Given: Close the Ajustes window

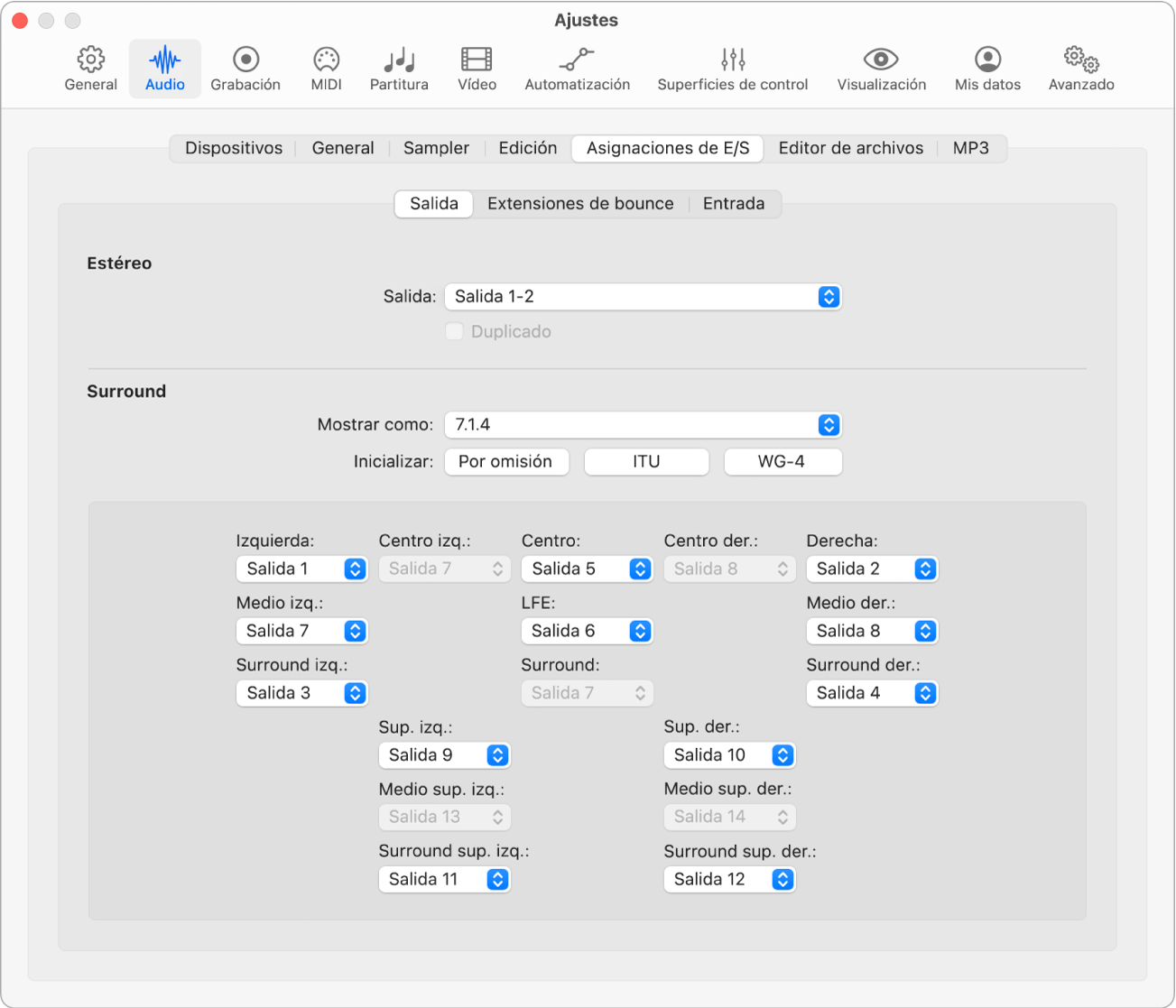Looking at the screenshot, I should tap(19, 20).
